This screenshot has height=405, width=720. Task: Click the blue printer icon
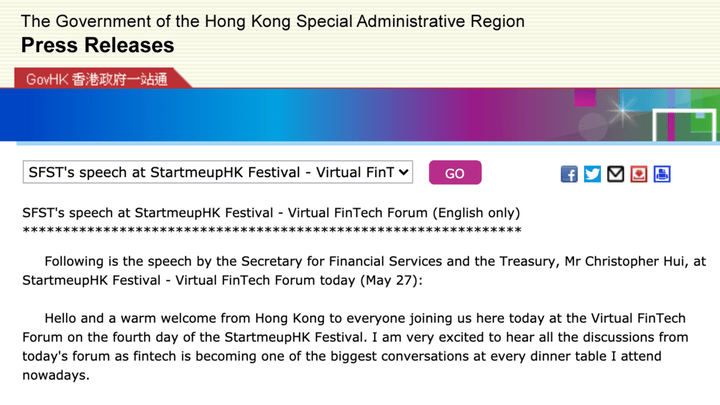pos(661,174)
